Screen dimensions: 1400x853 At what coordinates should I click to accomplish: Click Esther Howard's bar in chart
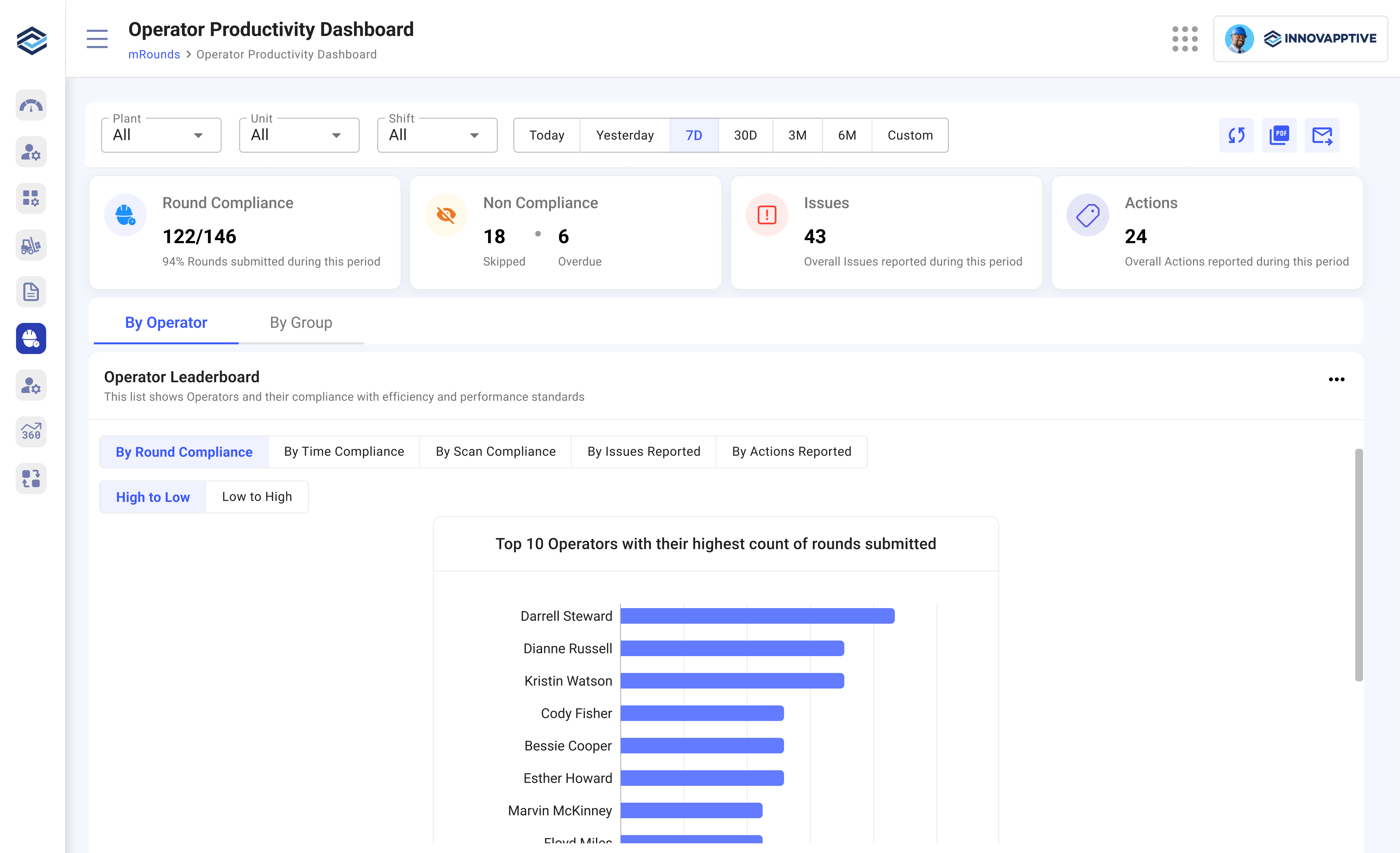point(702,778)
